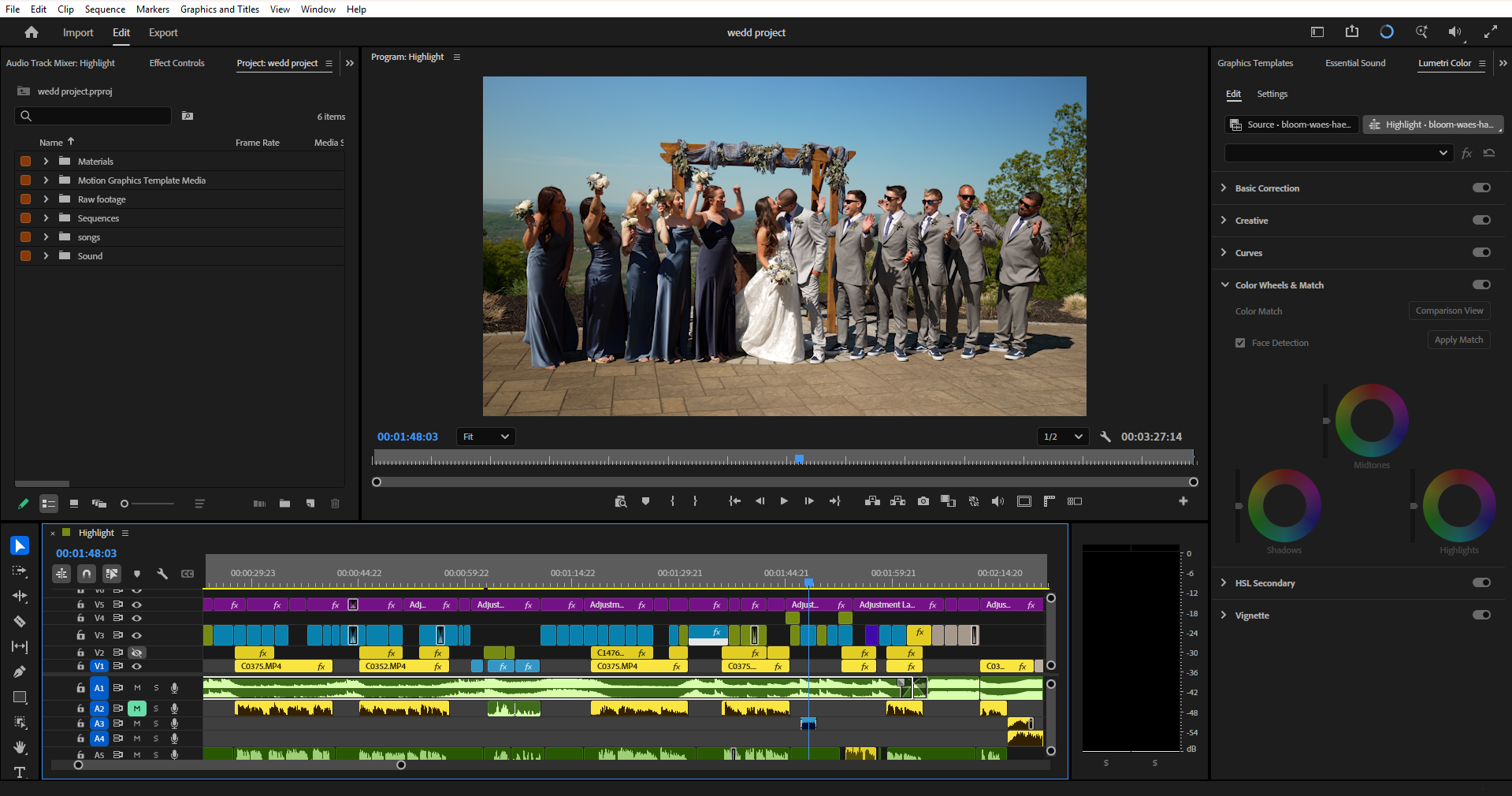Screen dimensions: 1512x796
Task: Open the Button Editor plus icon
Action: click(1183, 501)
